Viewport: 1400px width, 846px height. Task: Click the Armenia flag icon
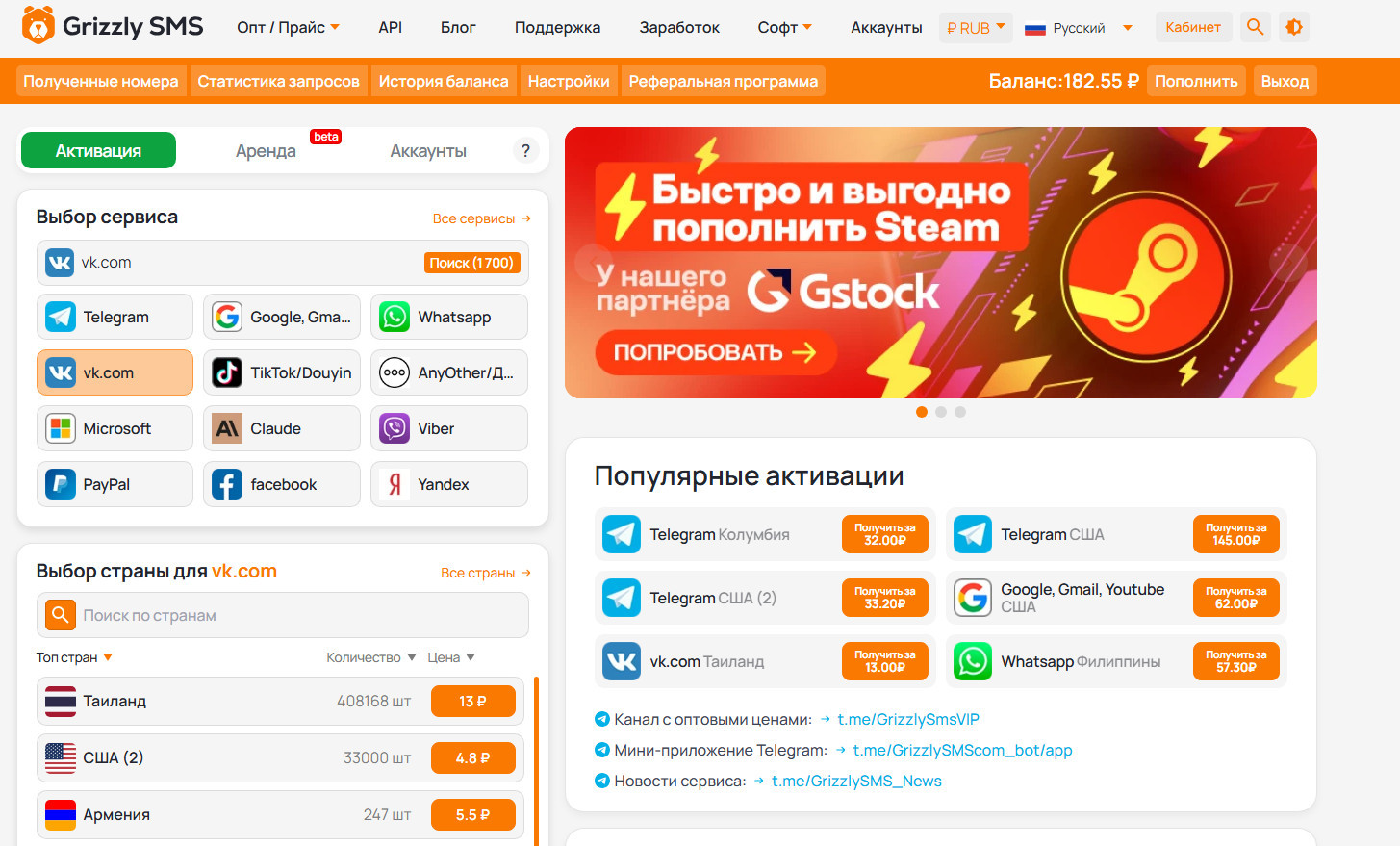[61, 815]
